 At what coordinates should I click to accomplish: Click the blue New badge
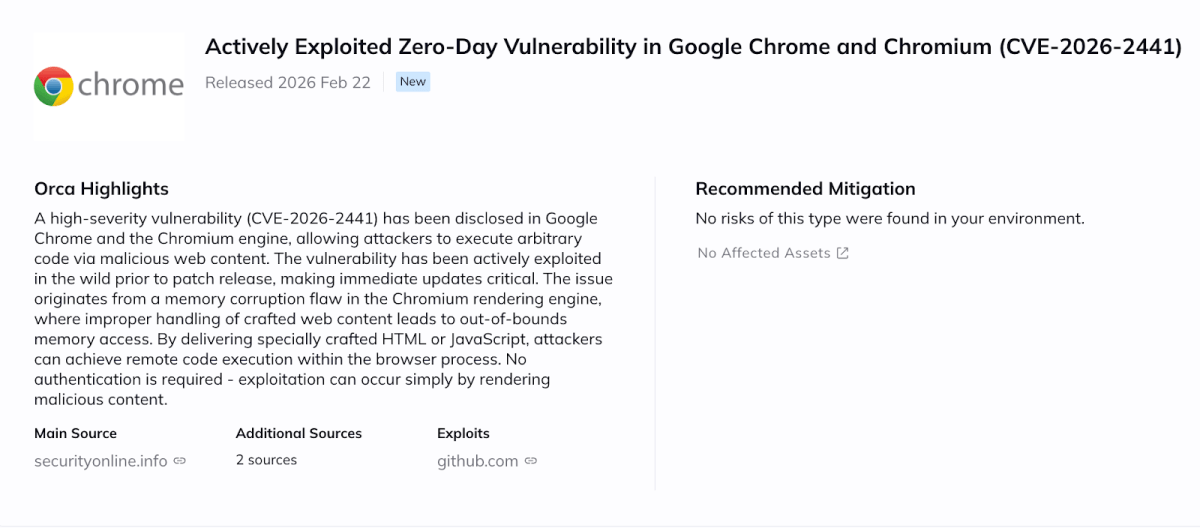coord(413,82)
